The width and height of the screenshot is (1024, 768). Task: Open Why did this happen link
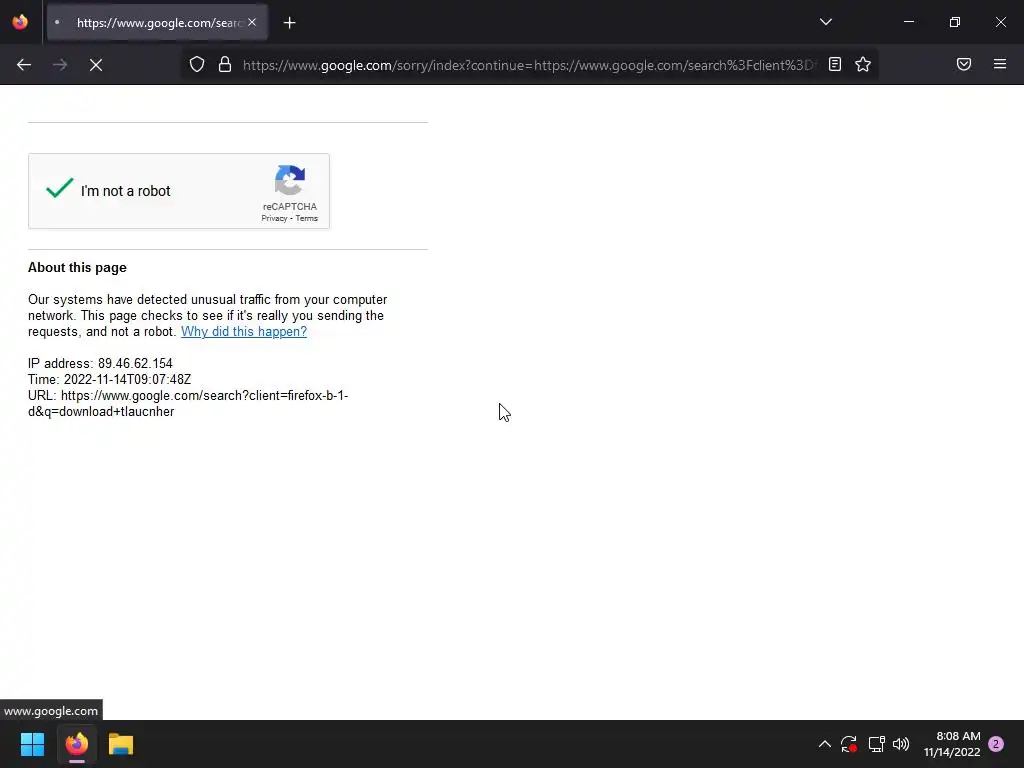pos(244,331)
